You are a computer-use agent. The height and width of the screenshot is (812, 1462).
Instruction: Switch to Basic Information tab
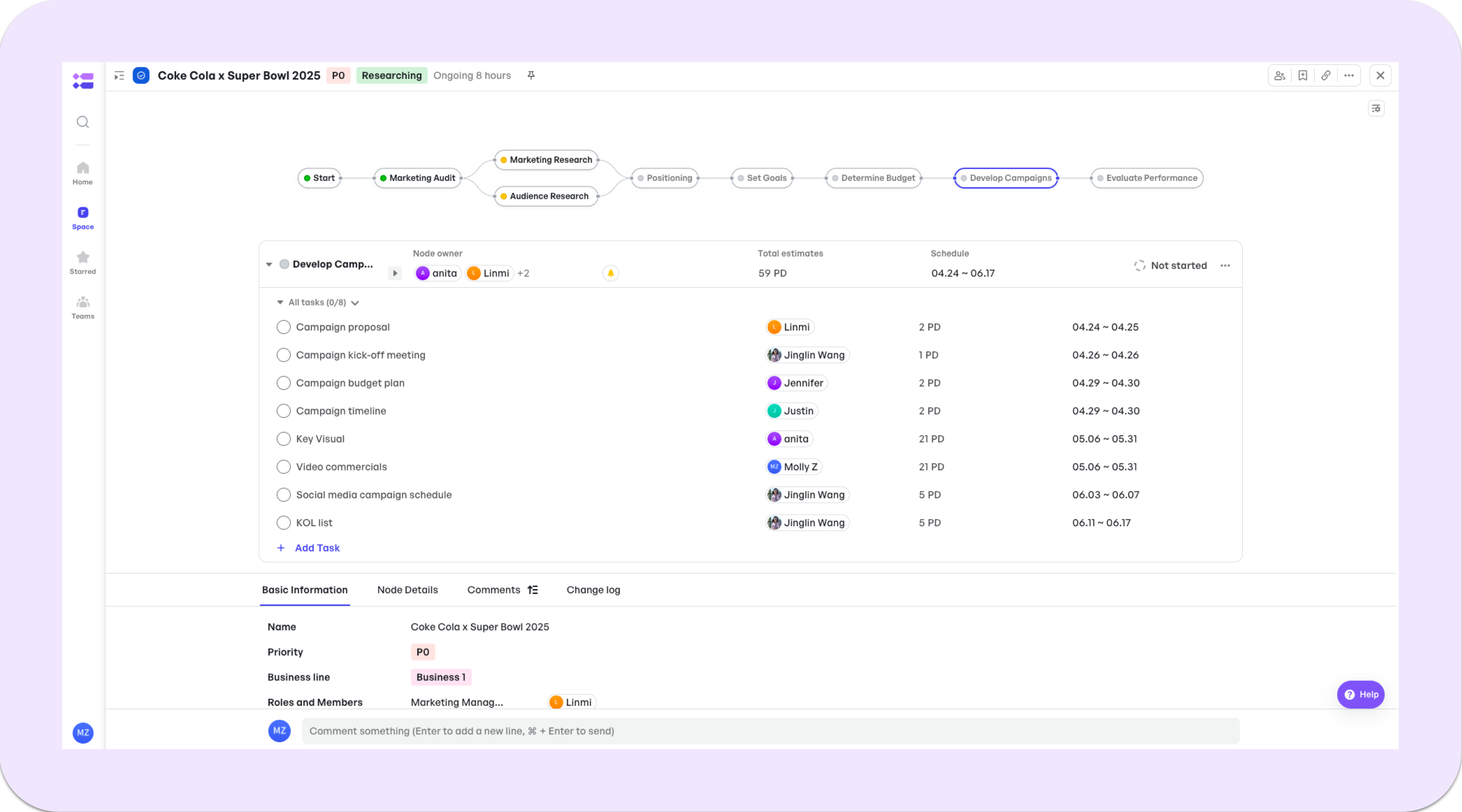pyautogui.click(x=305, y=589)
